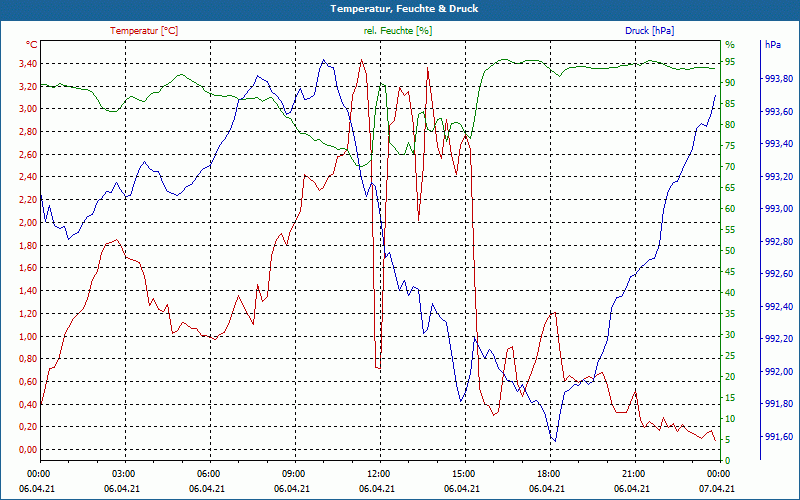Pick the '12:00' time axis label
The height and width of the screenshot is (500, 800).
coord(378,473)
